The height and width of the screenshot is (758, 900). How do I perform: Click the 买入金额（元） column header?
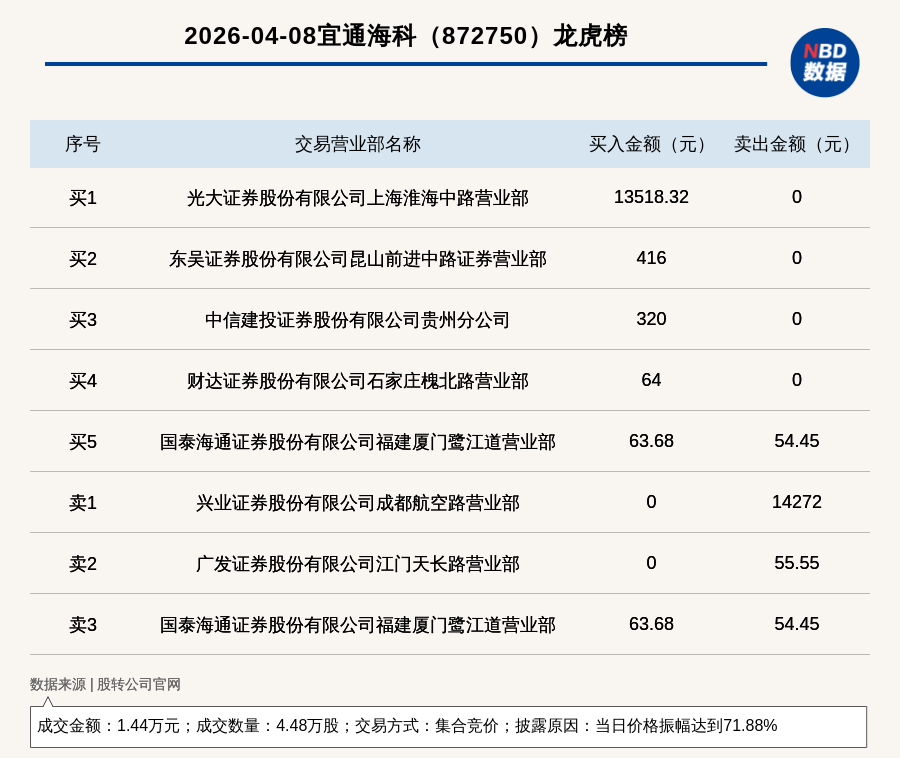651,144
